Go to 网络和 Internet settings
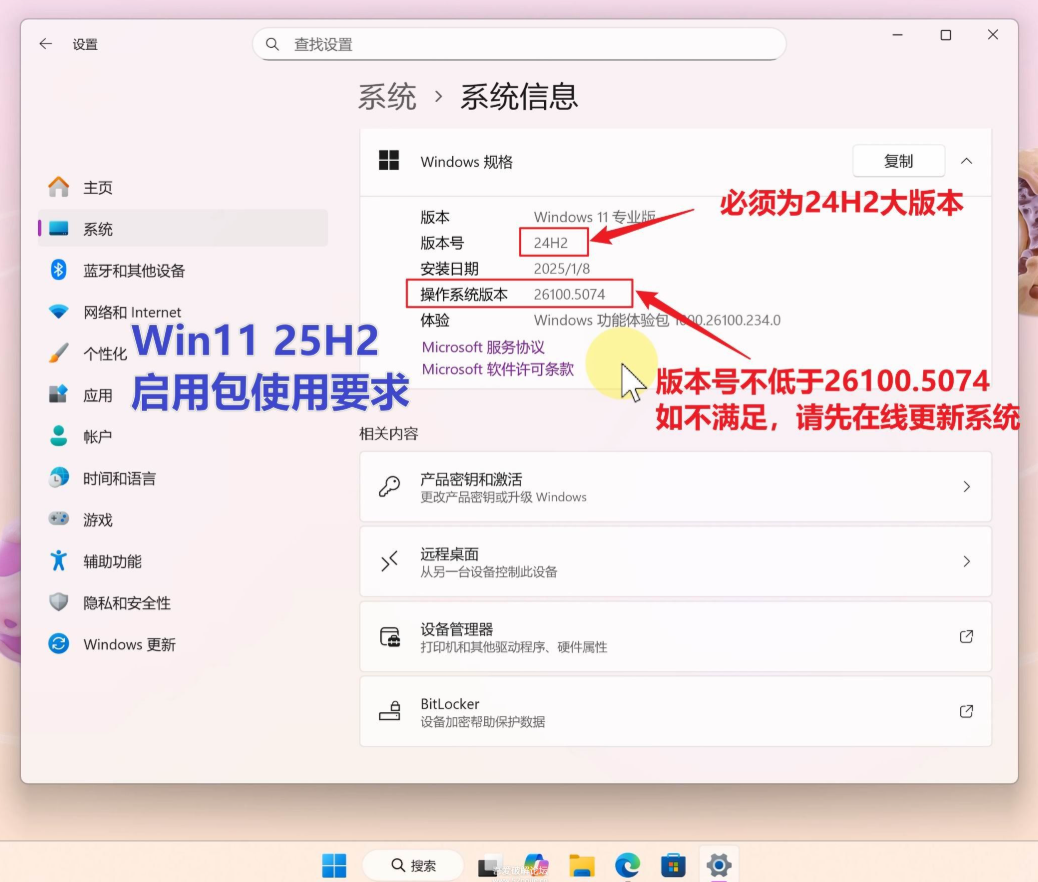 pos(132,312)
